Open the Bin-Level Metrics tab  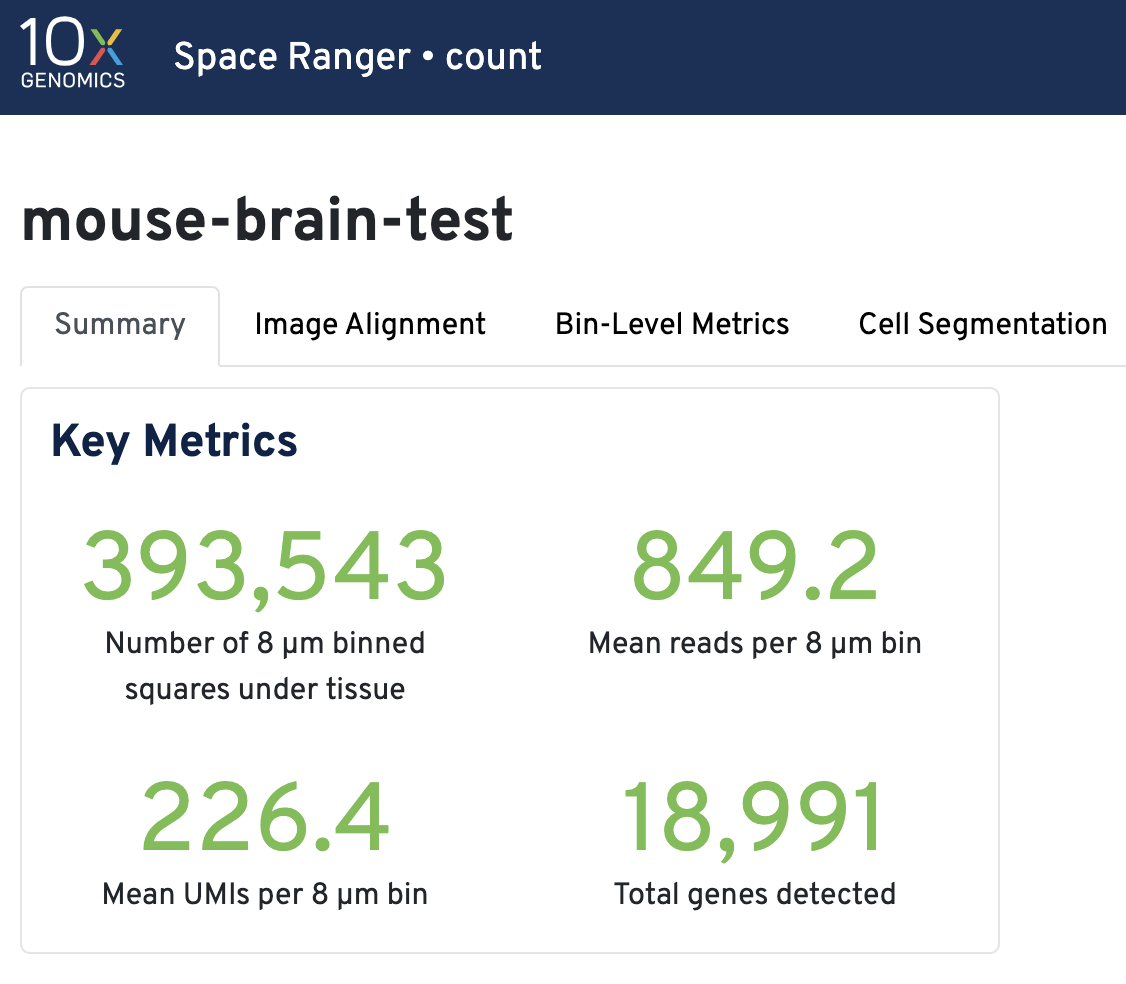(x=672, y=325)
